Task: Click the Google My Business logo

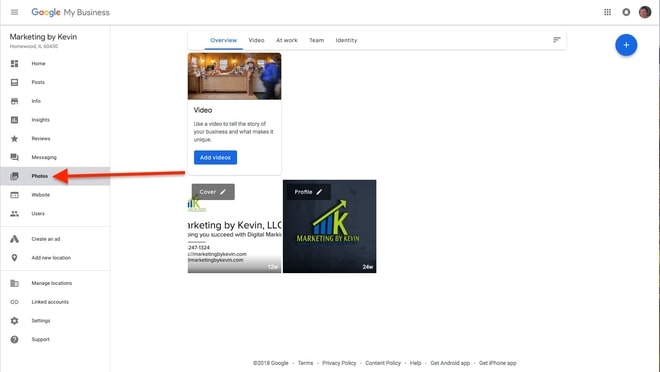Action: [x=70, y=12]
